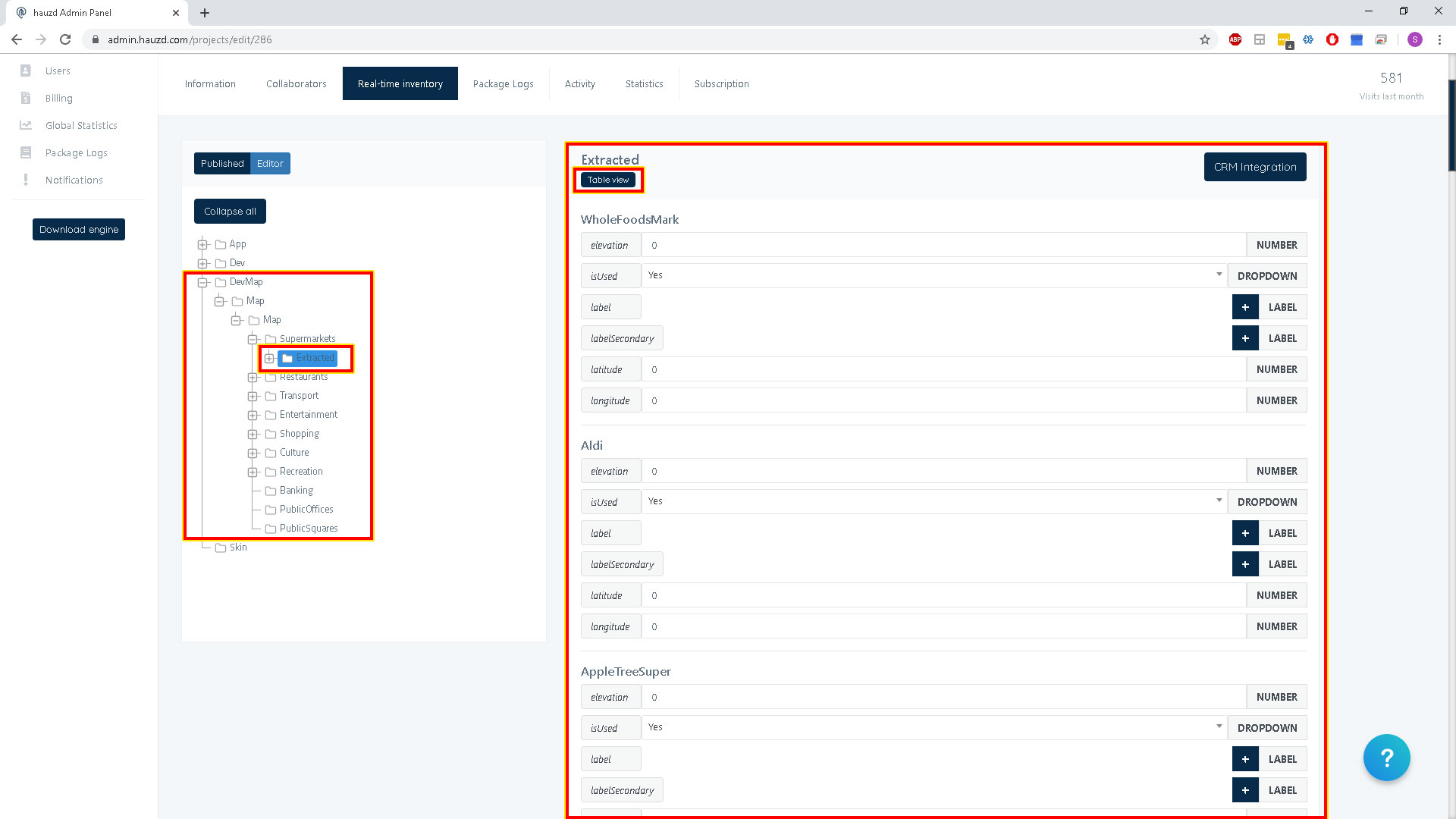Open Global Statistics chart icon
Image resolution: width=1456 pixels, height=819 pixels.
(26, 125)
